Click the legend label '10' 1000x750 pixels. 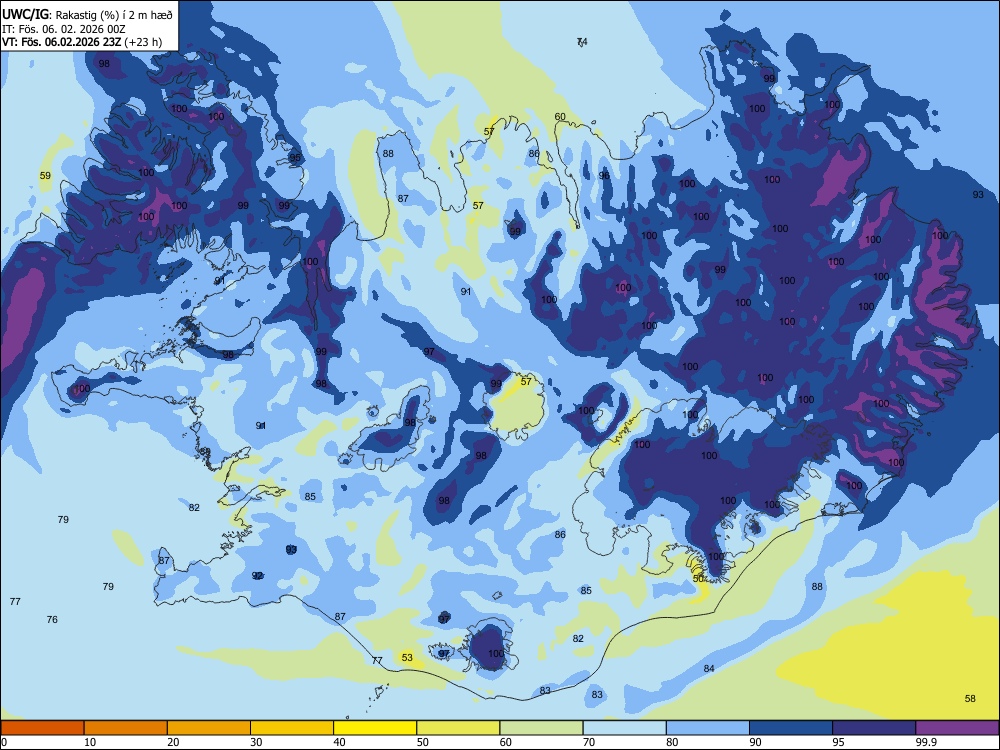(x=90, y=742)
